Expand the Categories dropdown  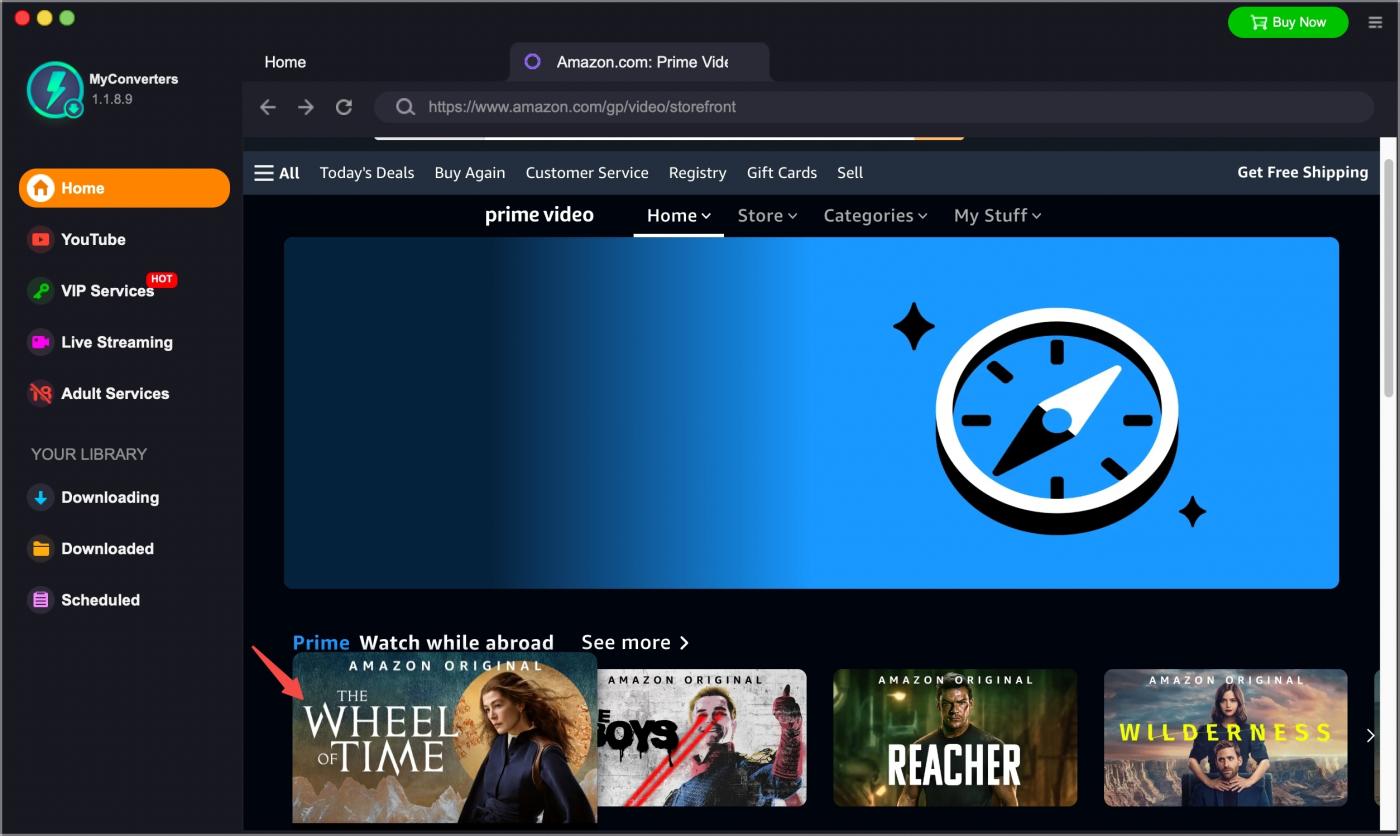[875, 215]
